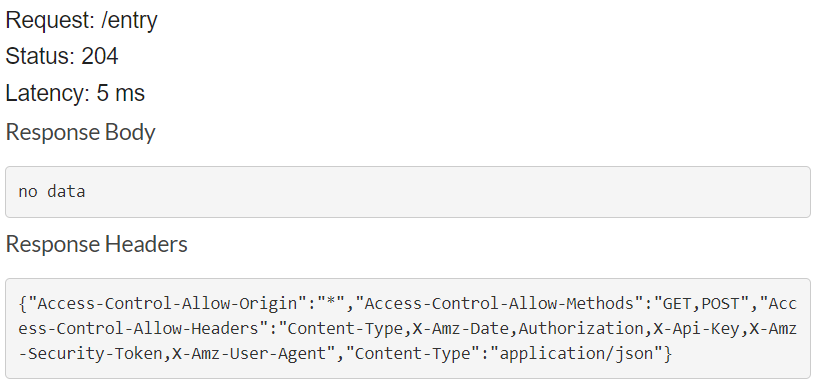Click the Latency: 5 ms text

pos(75,93)
